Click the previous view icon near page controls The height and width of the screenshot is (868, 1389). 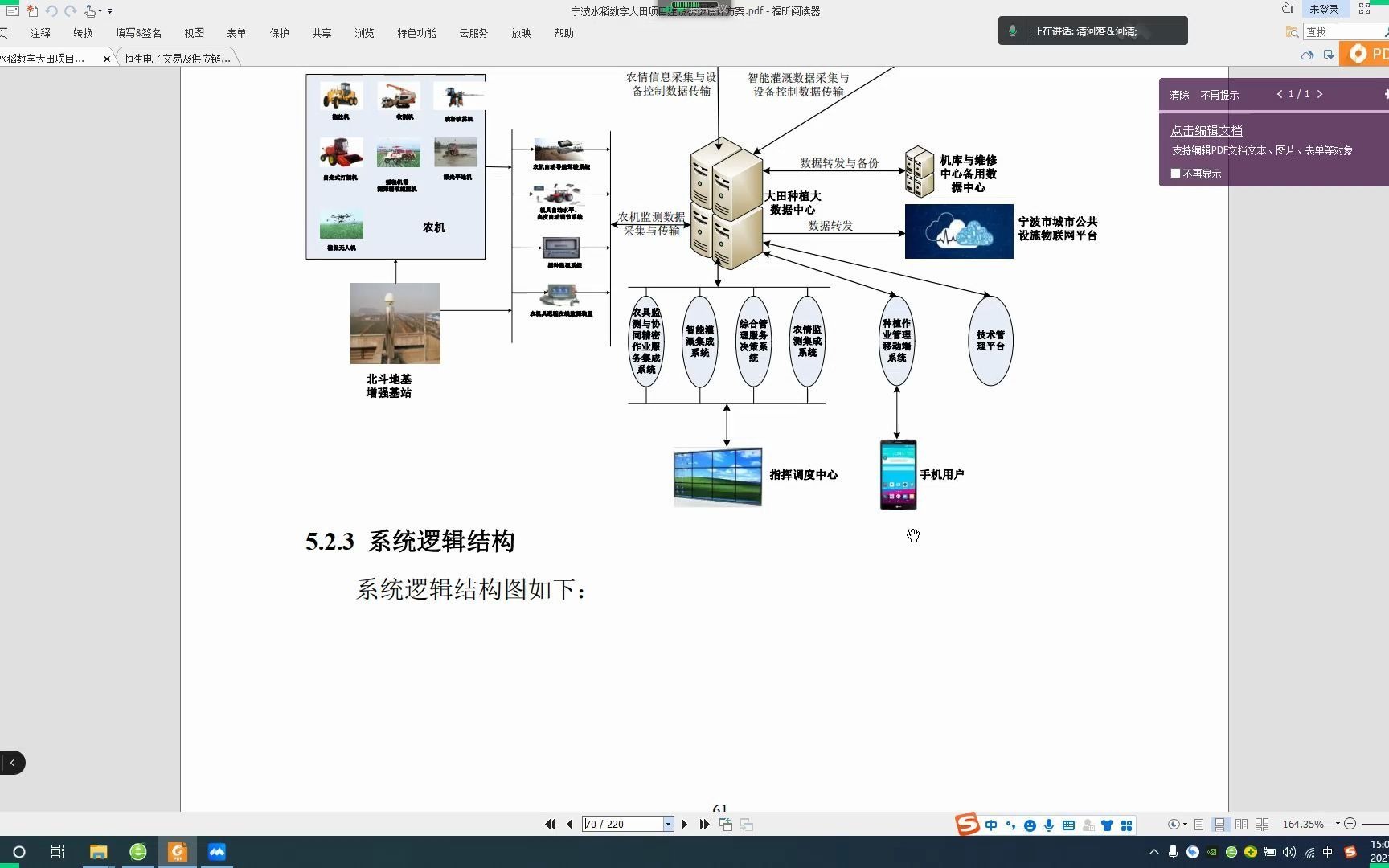(x=725, y=824)
